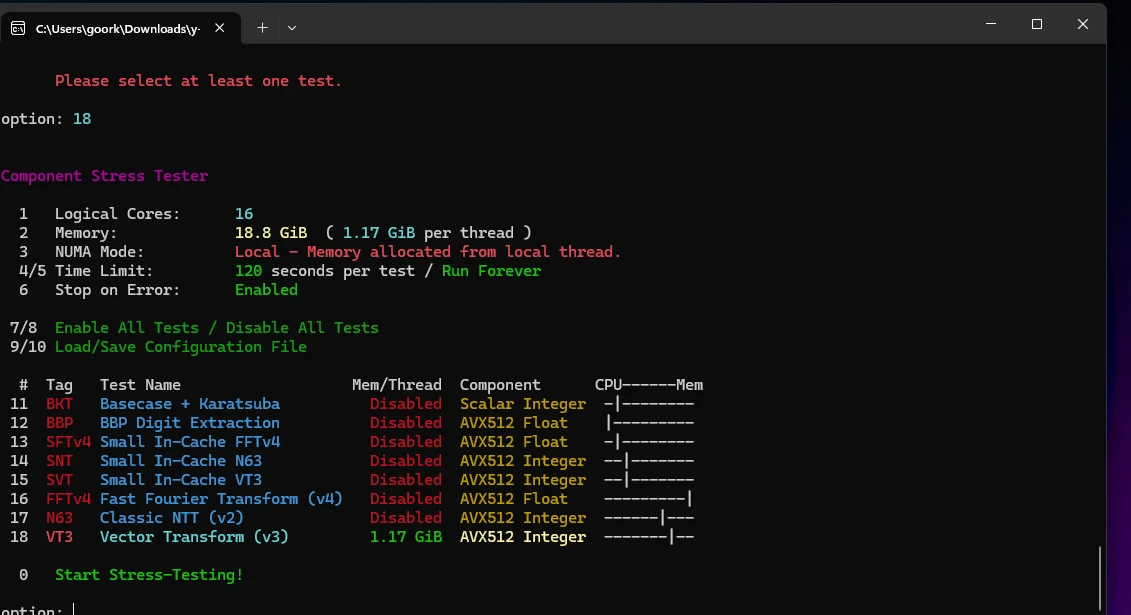
Task: Minimize the terminal window
Action: 991,24
